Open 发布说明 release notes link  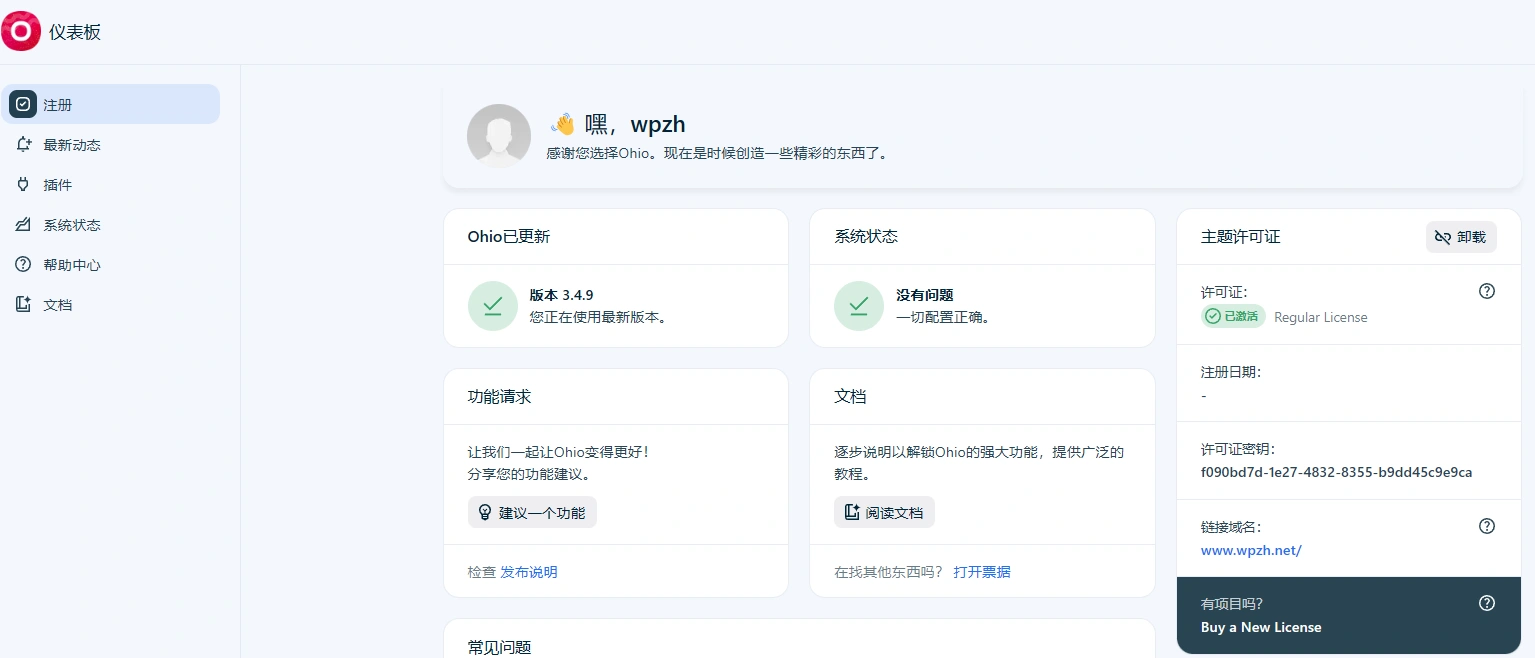tap(530, 572)
